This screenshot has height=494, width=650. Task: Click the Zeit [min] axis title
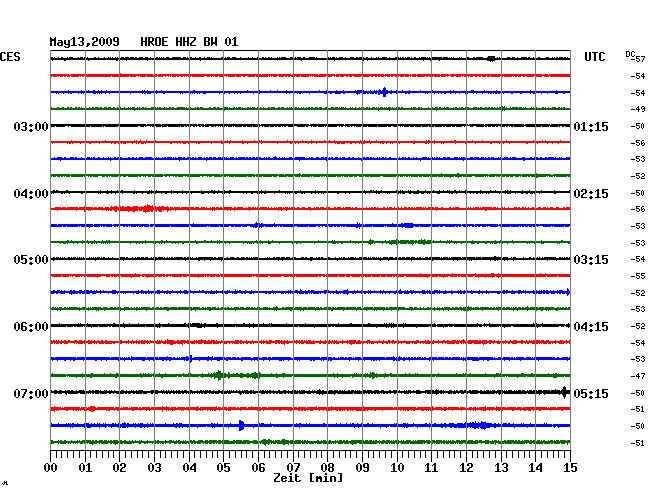pyautogui.click(x=308, y=478)
